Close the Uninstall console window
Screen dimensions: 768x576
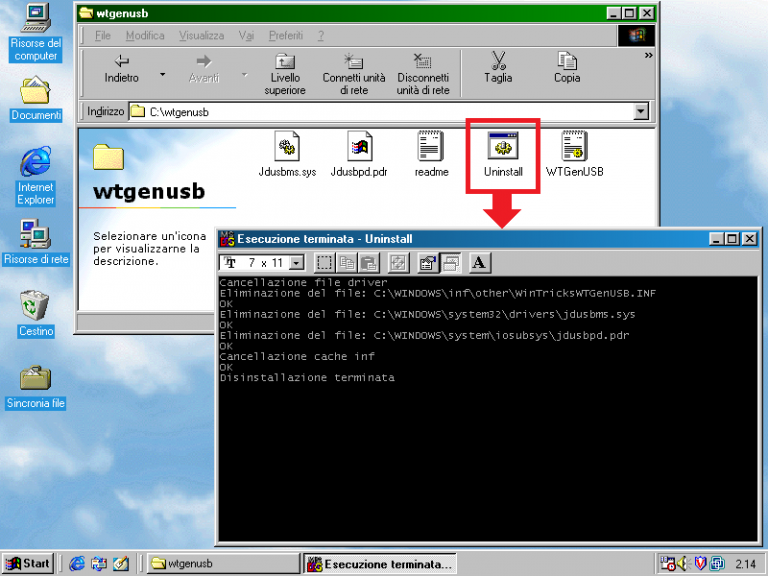point(749,239)
